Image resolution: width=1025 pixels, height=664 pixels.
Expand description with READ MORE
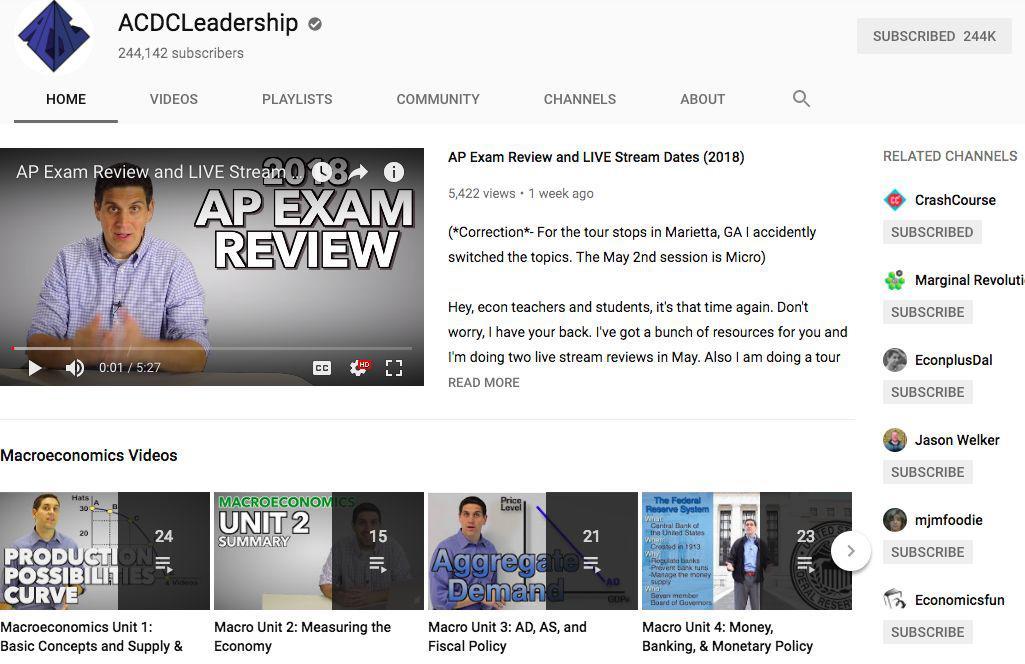pyautogui.click(x=484, y=383)
